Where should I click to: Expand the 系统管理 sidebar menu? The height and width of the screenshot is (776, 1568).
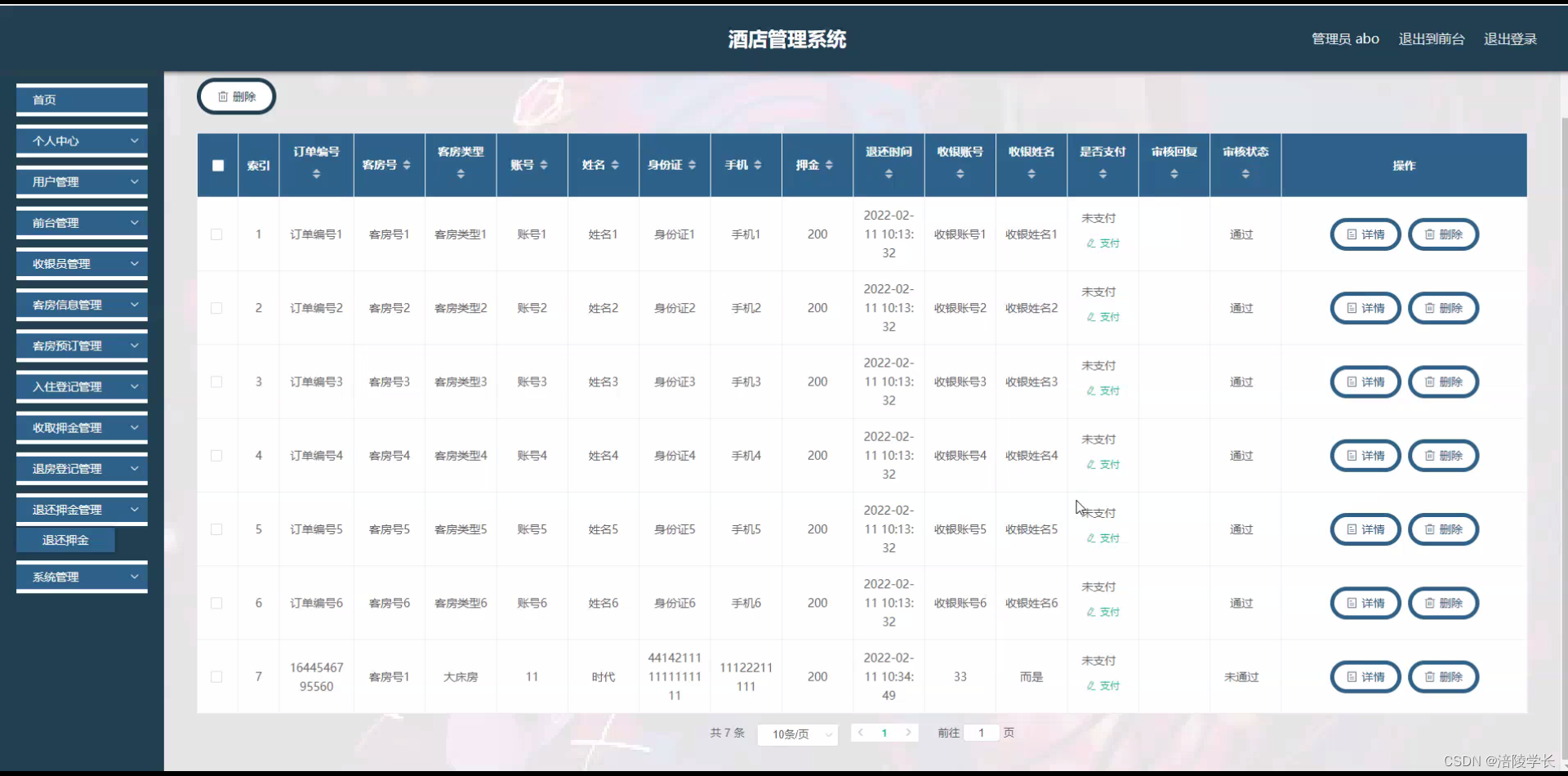[x=81, y=577]
